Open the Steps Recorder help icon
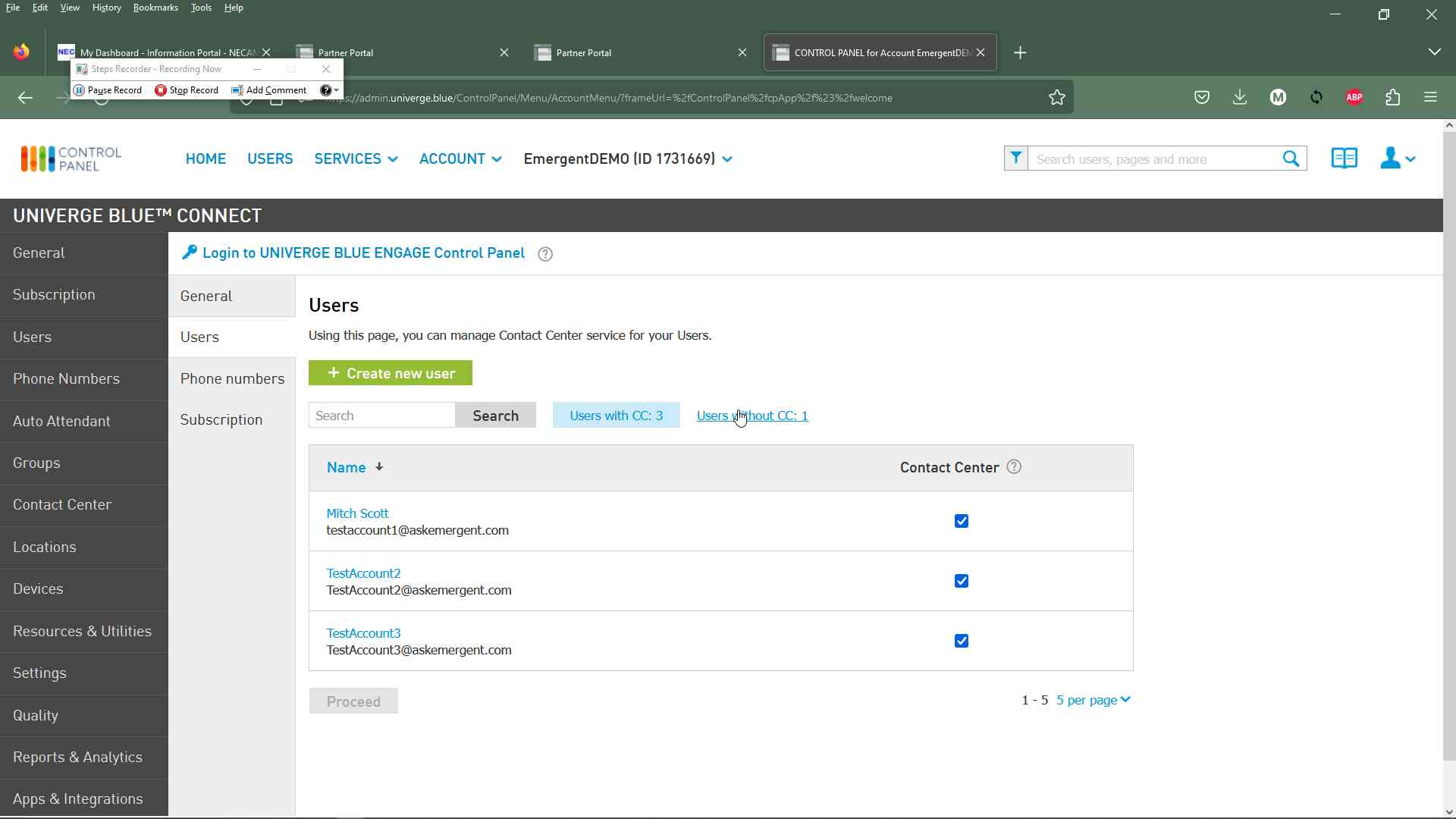The width and height of the screenshot is (1456, 819). pos(326,89)
